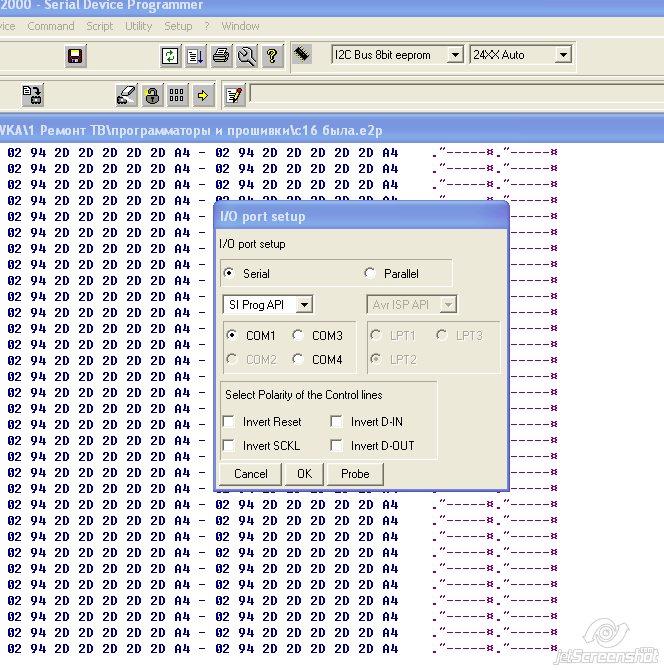Open the Script menu
Viewport: 664px width, 670px height.
(100, 26)
